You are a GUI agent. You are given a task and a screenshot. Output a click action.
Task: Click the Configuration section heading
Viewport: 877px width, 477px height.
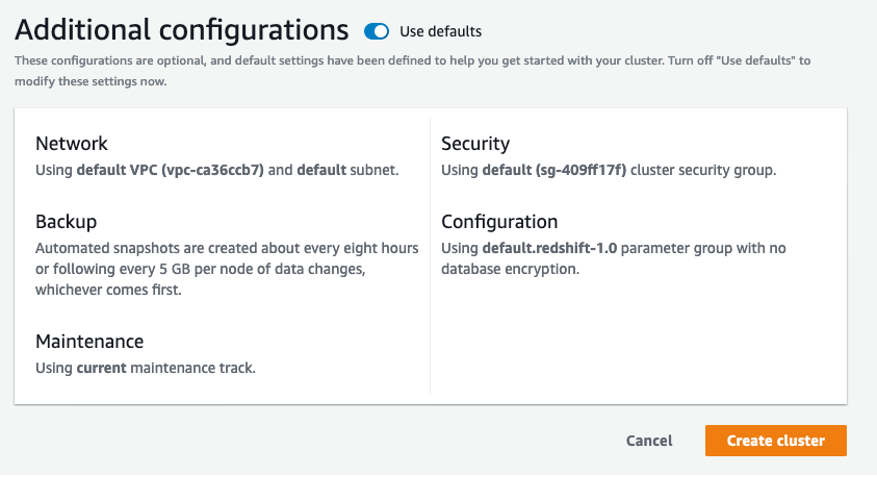tap(499, 222)
